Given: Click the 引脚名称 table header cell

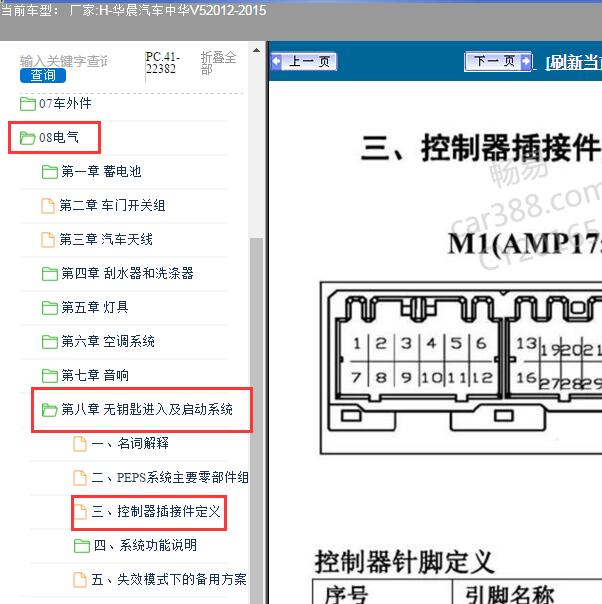Looking at the screenshot, I should (527, 591).
